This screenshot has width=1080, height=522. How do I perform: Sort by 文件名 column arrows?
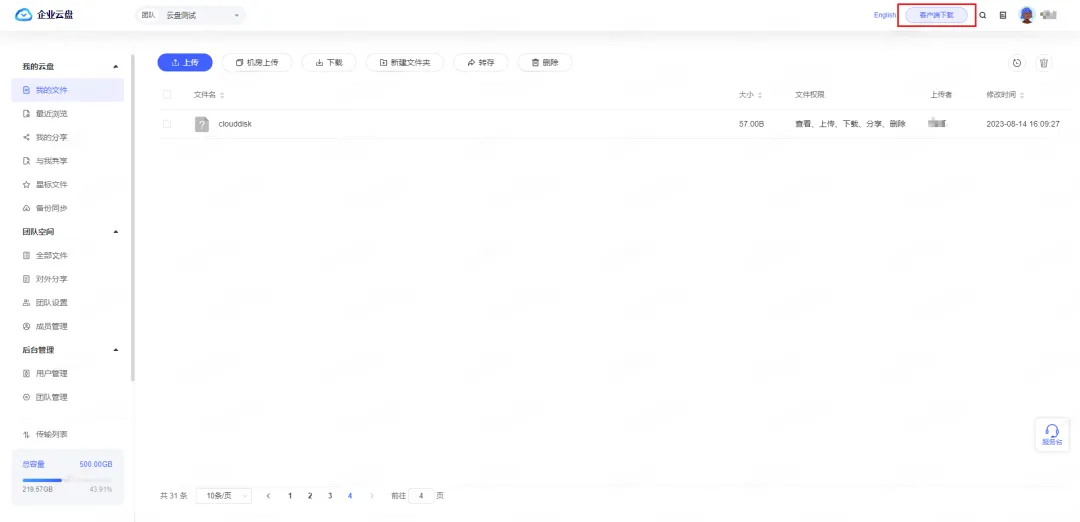222,95
